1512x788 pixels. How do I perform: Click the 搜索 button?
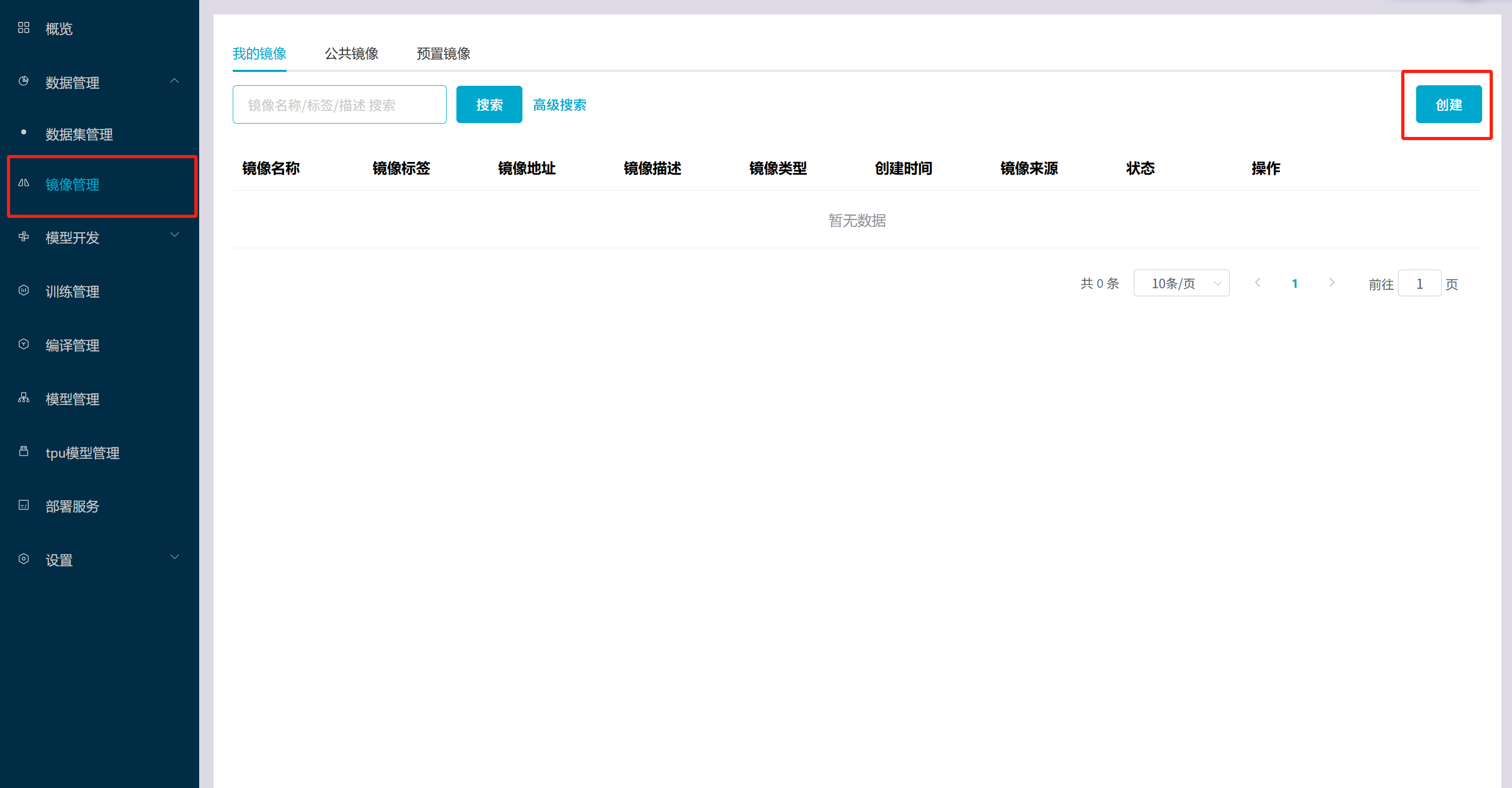click(x=489, y=105)
